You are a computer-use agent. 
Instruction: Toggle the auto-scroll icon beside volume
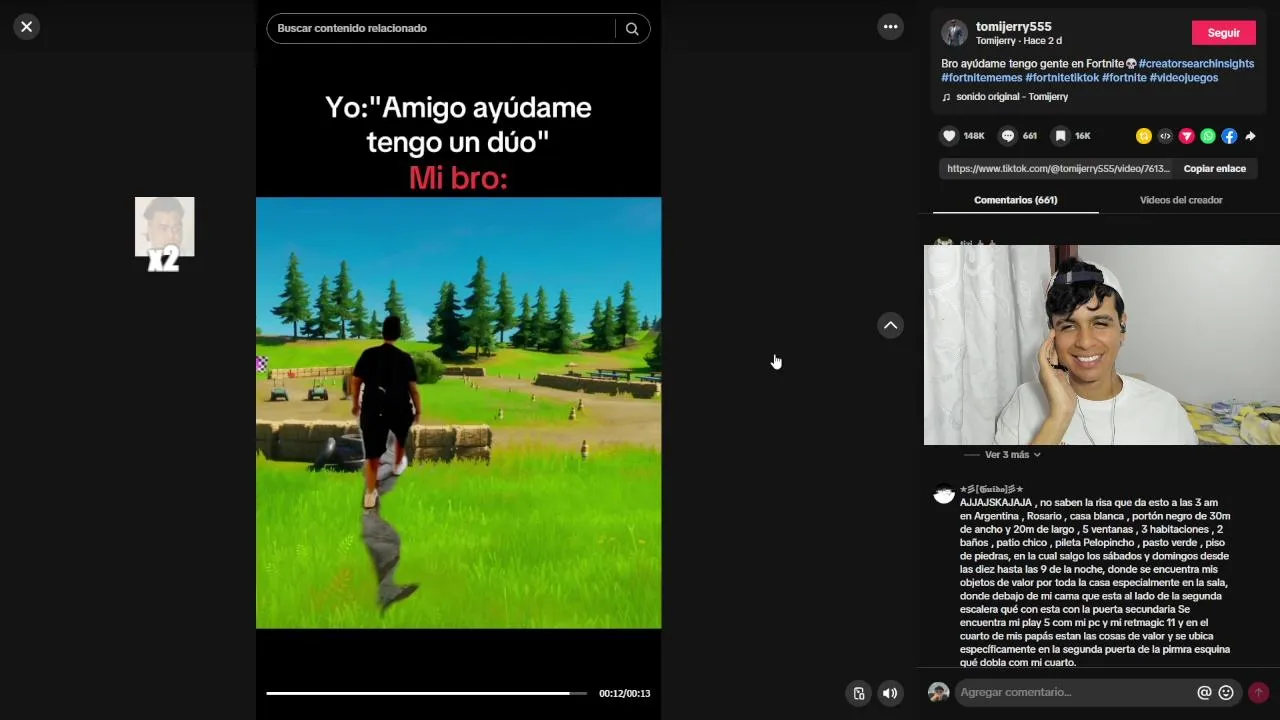(858, 693)
